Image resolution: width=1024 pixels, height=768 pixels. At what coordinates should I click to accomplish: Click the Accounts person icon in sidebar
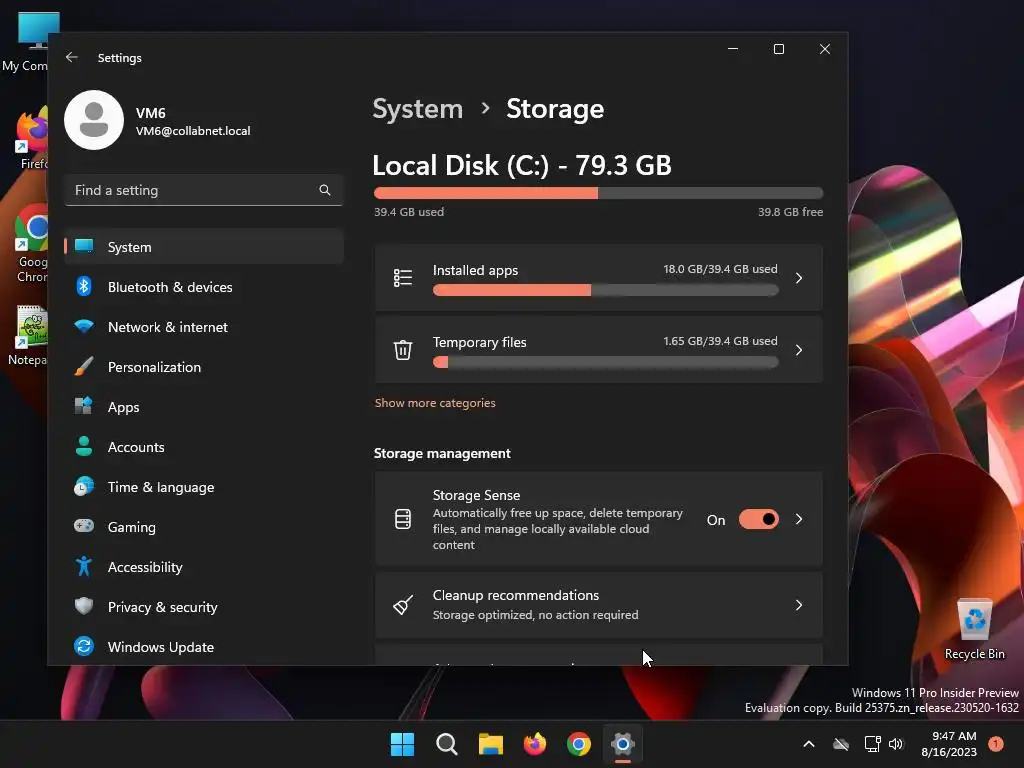84,447
